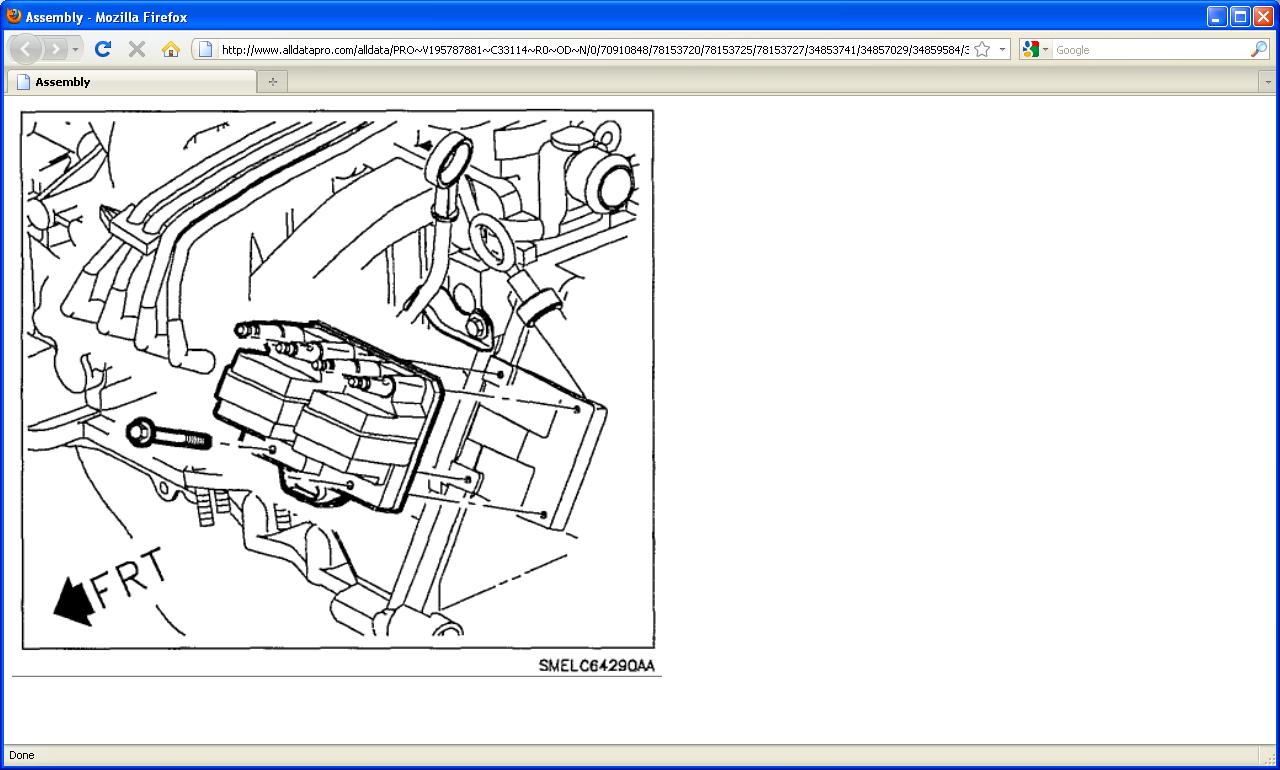The width and height of the screenshot is (1280, 770).
Task: Click the Firefox logo in title bar
Action: (x=14, y=16)
